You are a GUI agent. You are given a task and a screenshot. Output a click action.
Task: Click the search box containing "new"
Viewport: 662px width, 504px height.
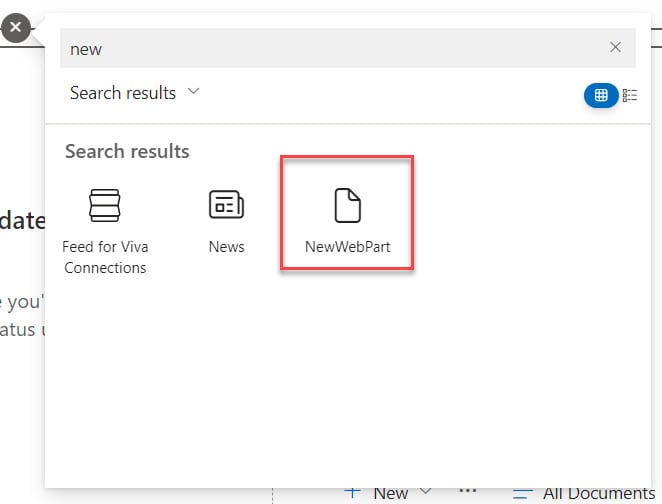click(347, 48)
